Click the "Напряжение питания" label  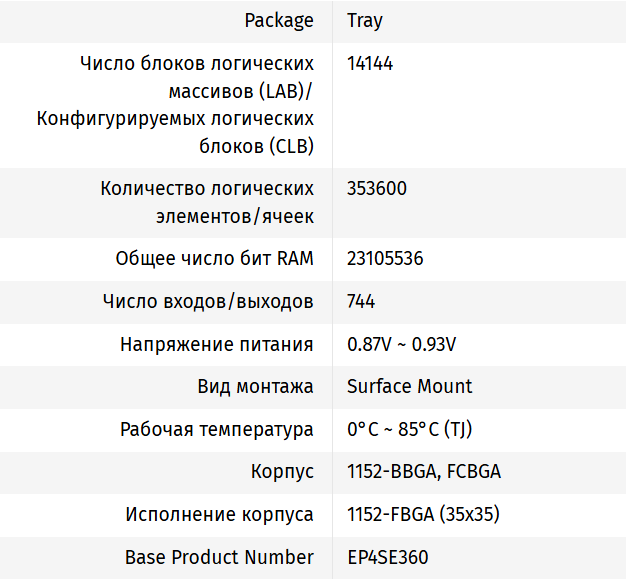(217, 344)
